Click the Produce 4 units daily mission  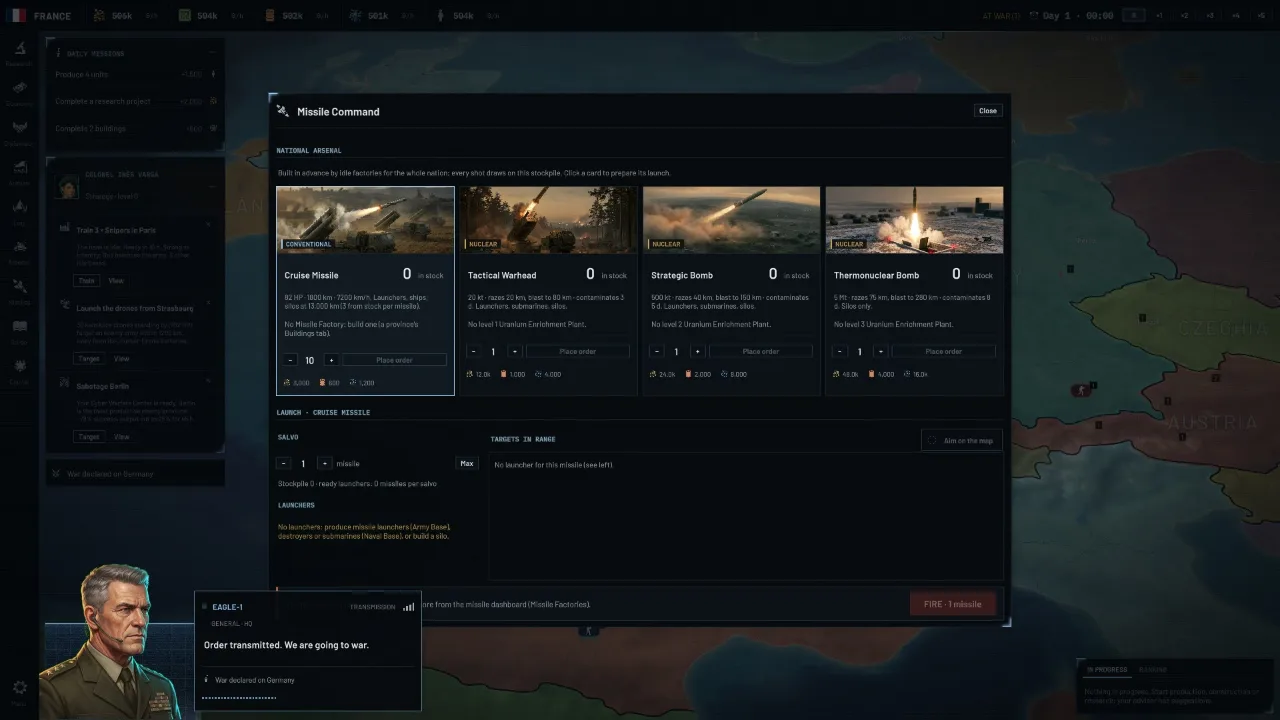135,75
